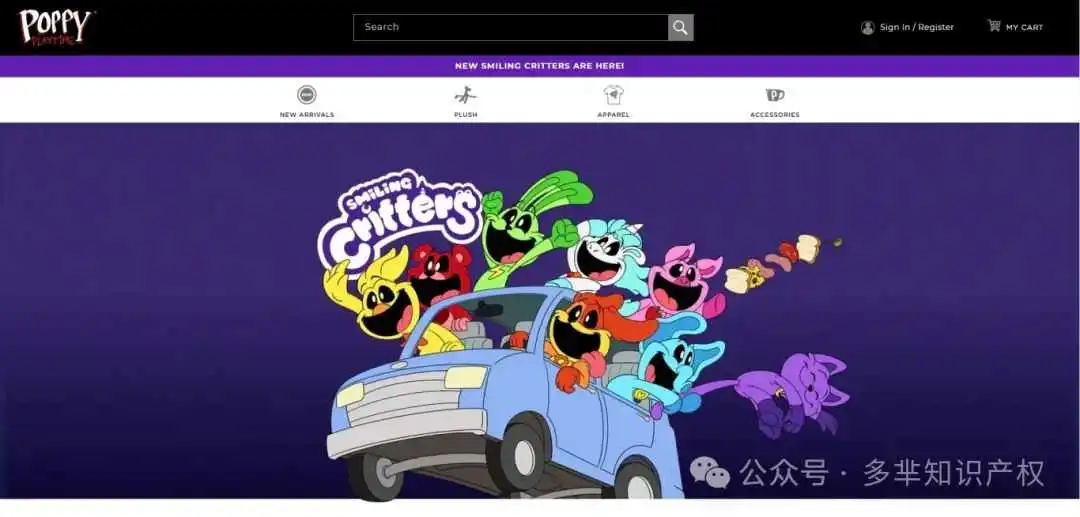Click the Poppy Playtime logo
This screenshot has width=1080, height=517.
pyautogui.click(x=56, y=27)
